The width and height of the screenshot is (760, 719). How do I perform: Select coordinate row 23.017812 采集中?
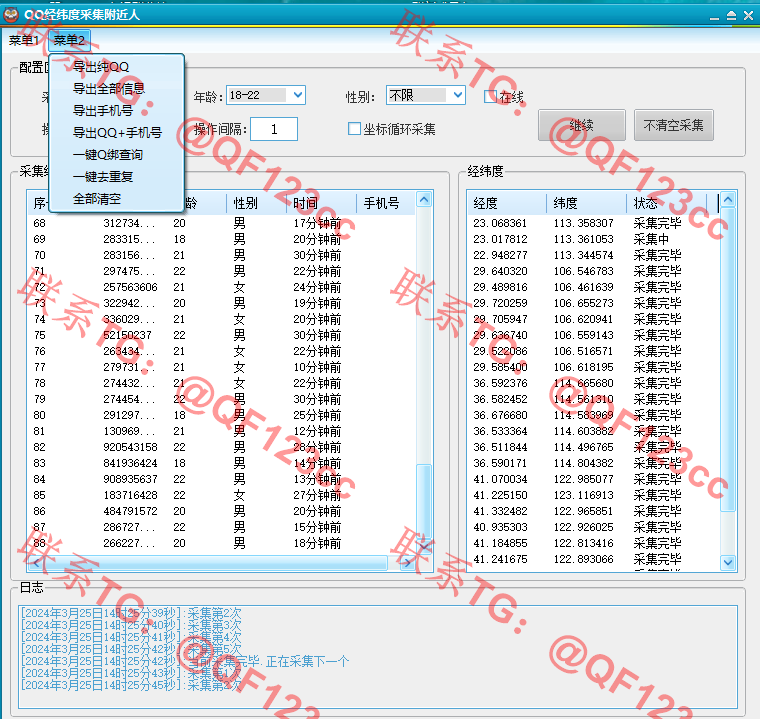click(x=594, y=239)
